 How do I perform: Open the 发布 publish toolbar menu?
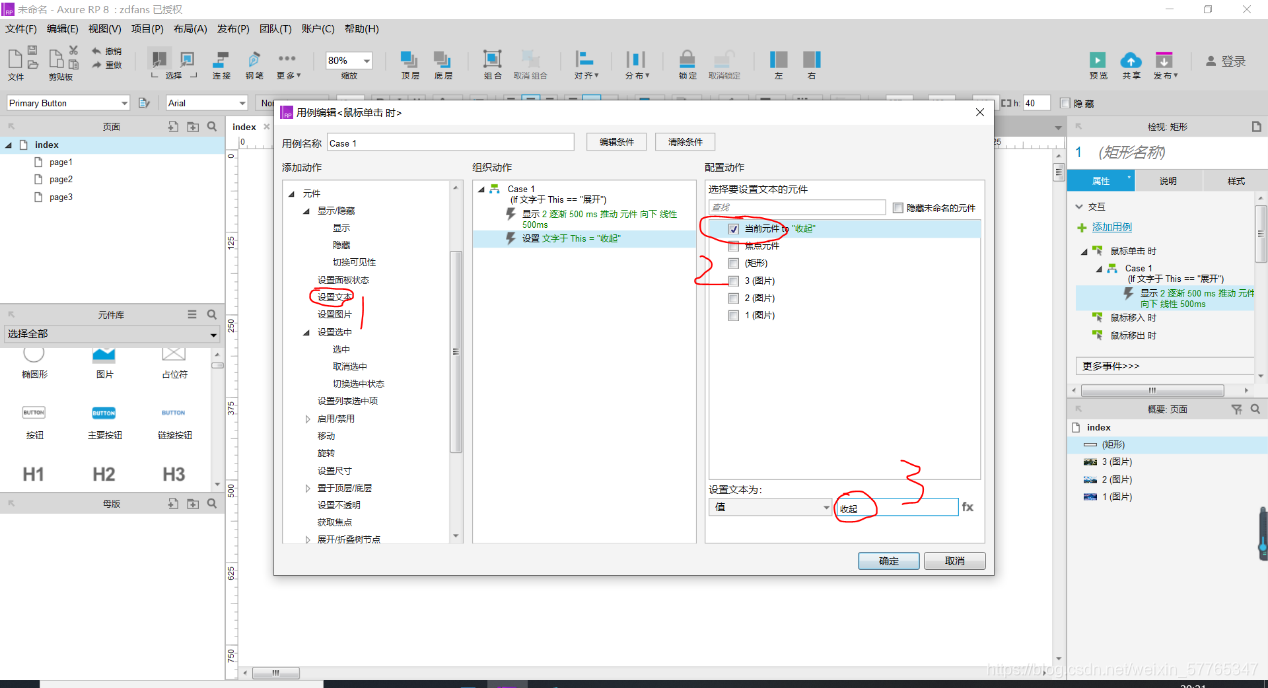pyautogui.click(x=1165, y=65)
